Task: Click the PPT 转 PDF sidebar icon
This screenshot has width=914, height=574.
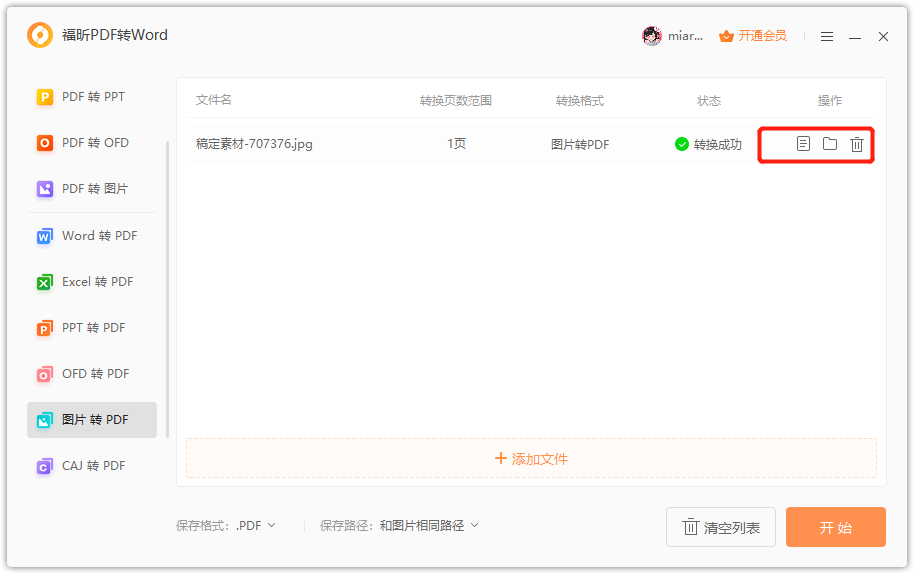Action: click(x=45, y=328)
